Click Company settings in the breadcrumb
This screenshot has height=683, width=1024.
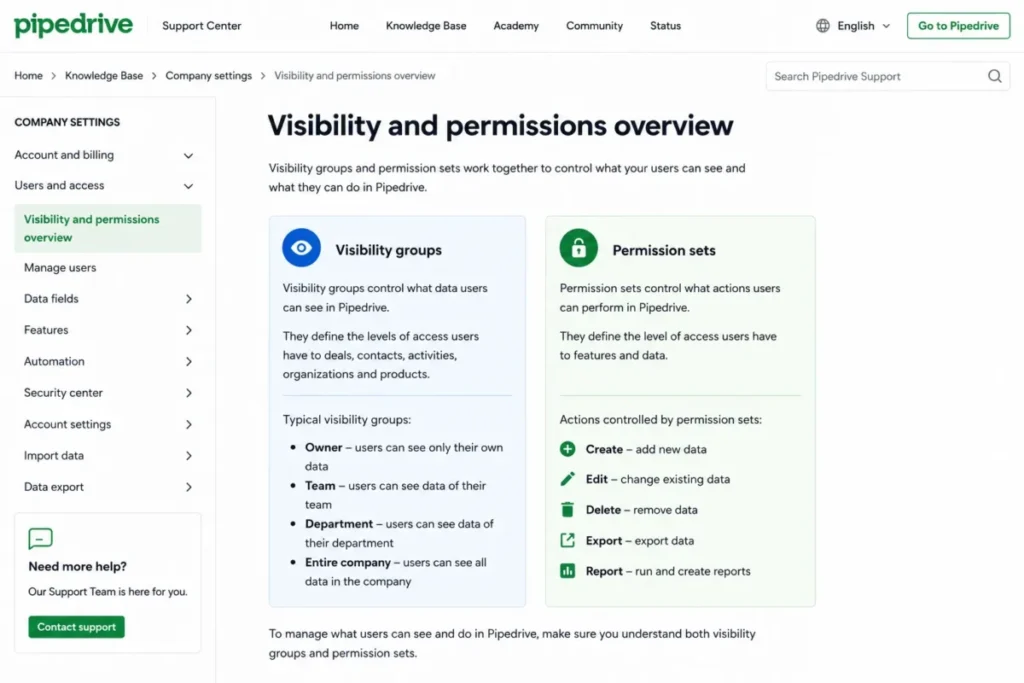coord(208,76)
